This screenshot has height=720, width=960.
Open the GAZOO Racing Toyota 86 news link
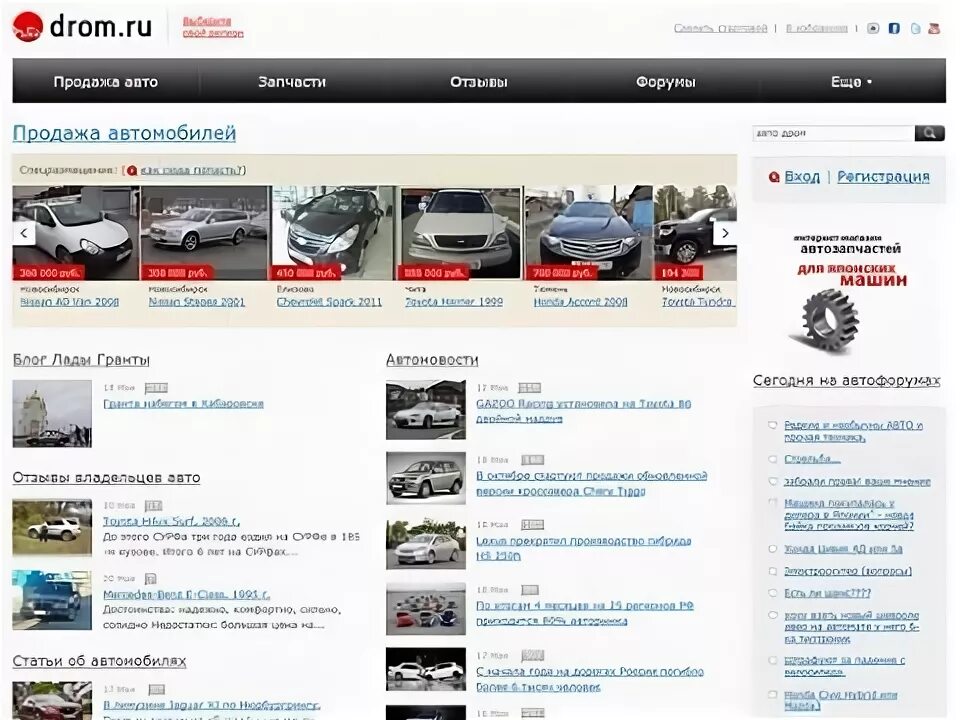click(x=583, y=411)
